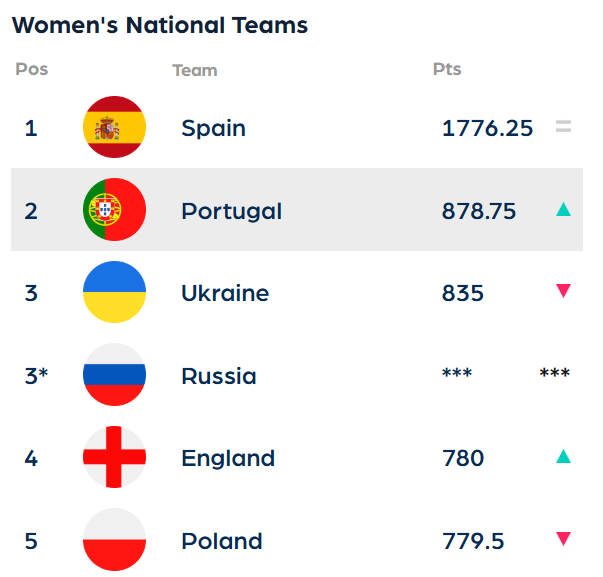The height and width of the screenshot is (577, 603).
Task: Open the England team name
Action: click(x=228, y=458)
